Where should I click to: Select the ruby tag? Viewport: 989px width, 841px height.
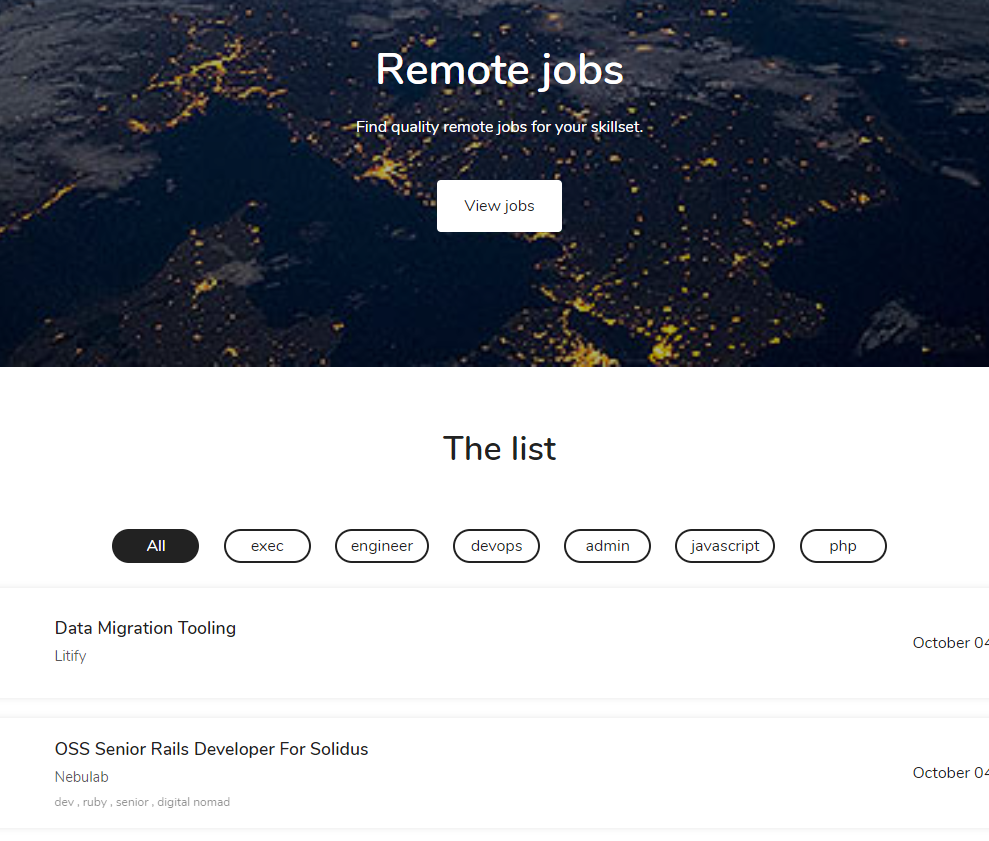pos(95,801)
